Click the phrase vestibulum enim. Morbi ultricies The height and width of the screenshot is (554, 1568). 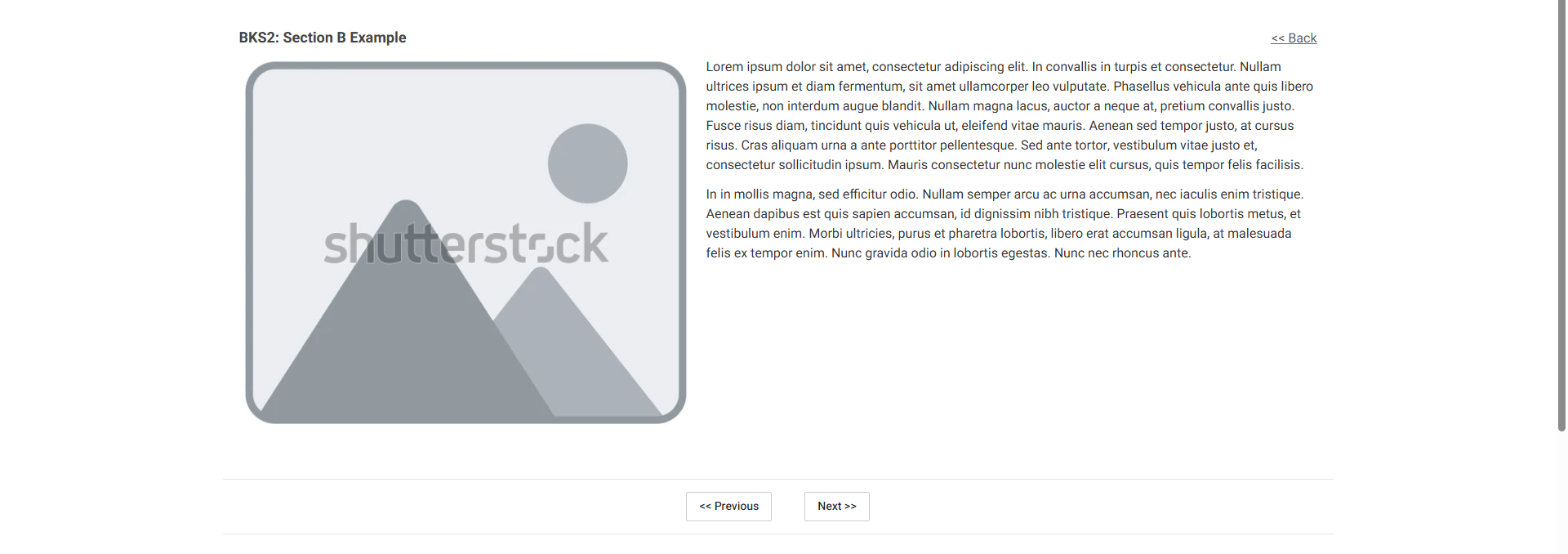click(x=800, y=234)
